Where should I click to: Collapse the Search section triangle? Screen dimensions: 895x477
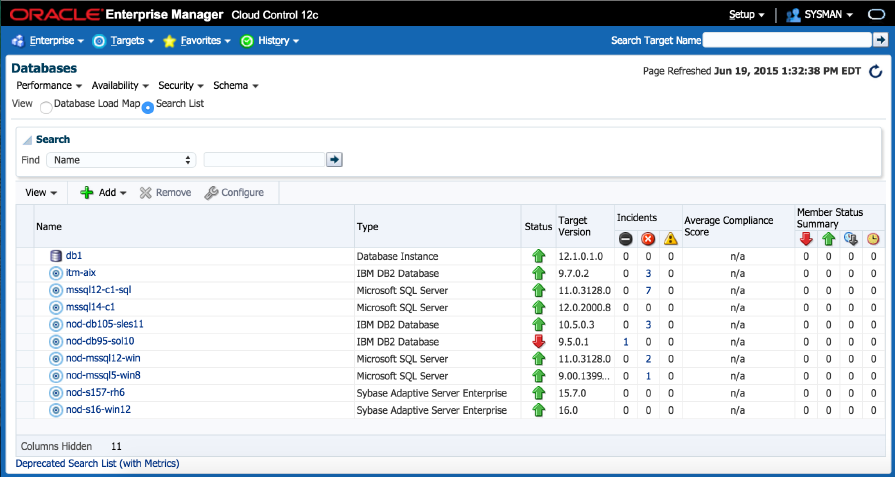(x=27, y=140)
